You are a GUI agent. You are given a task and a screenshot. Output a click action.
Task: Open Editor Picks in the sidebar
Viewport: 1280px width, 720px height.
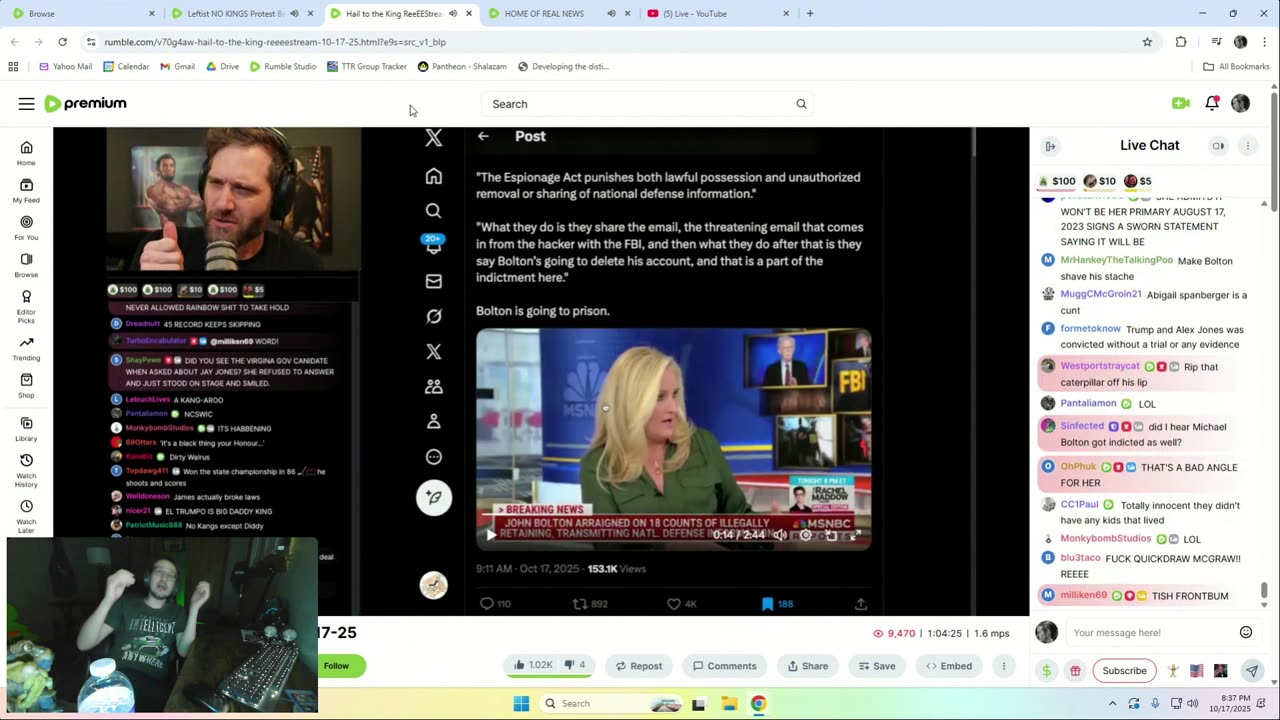(26, 305)
